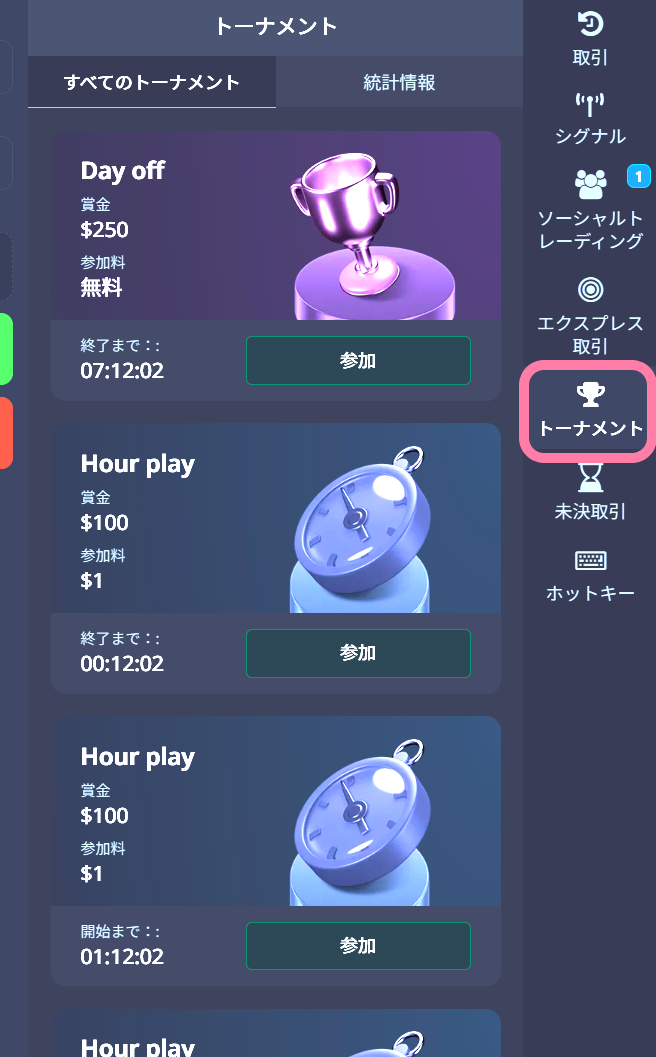656x1057 pixels.
Task: Switch to すべてのトーナメント tab
Action: click(x=152, y=82)
